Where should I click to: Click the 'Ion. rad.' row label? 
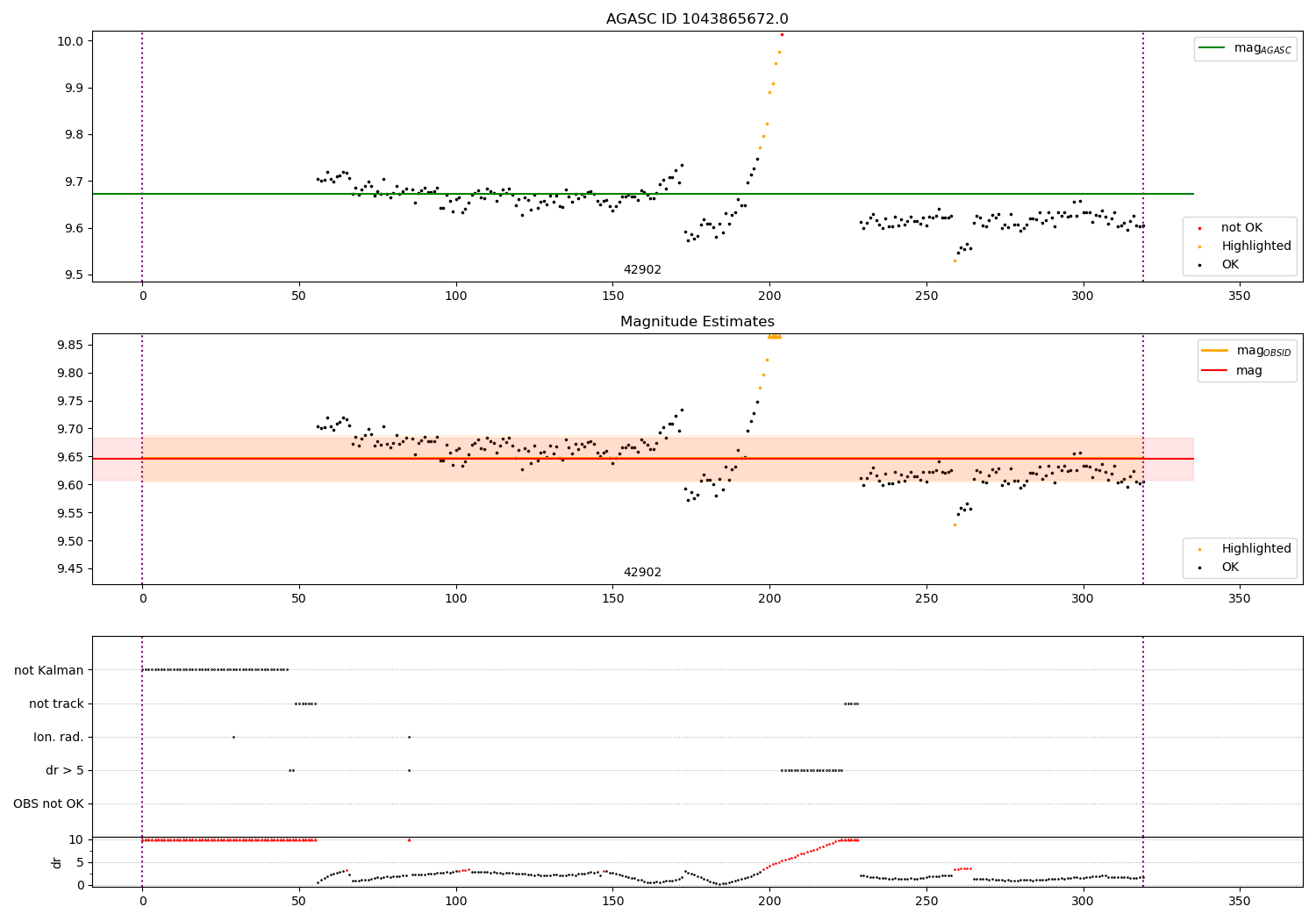click(59, 738)
